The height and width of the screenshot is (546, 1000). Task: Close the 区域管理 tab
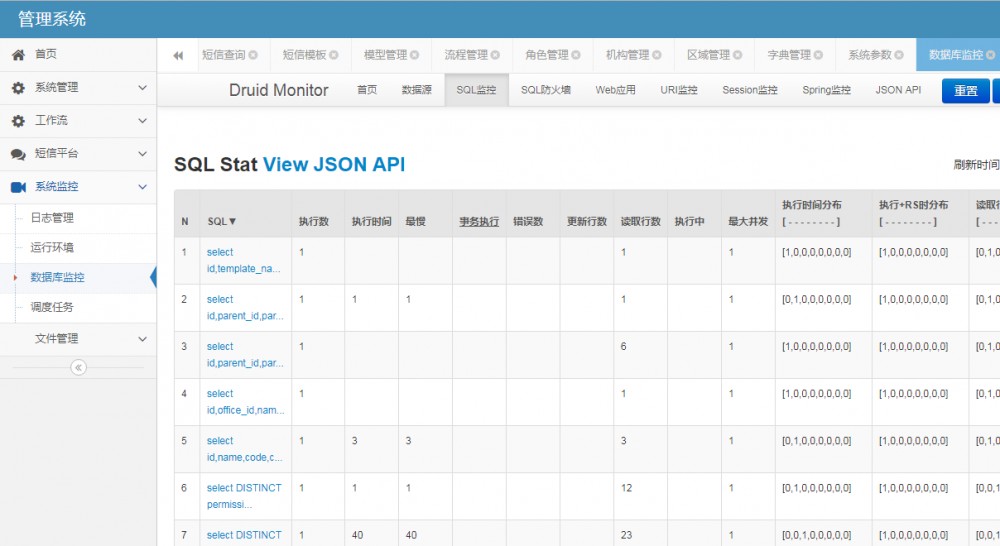pyautogui.click(x=738, y=55)
